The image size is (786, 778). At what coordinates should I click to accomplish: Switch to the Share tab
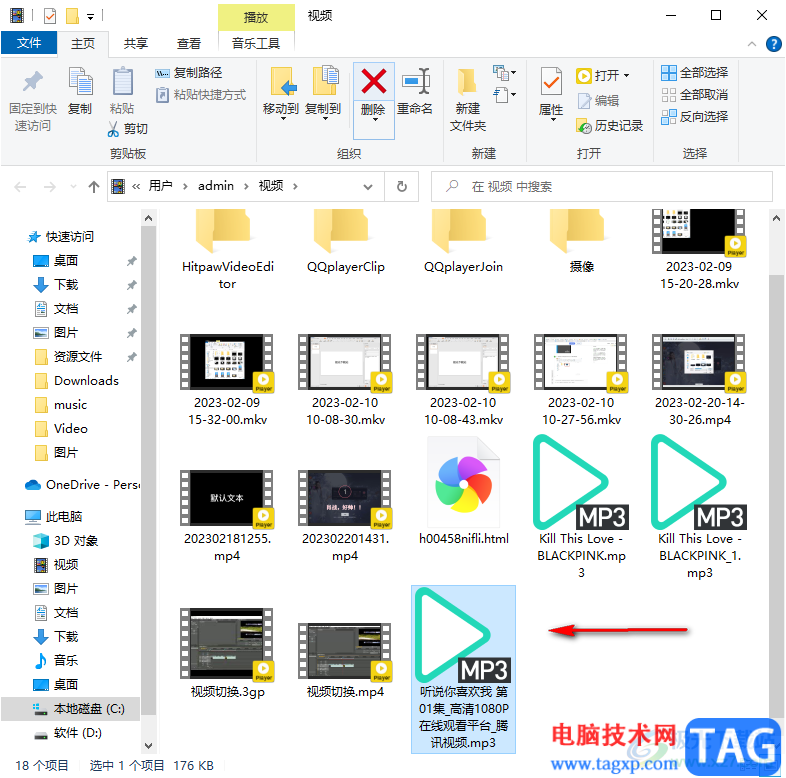coord(135,44)
